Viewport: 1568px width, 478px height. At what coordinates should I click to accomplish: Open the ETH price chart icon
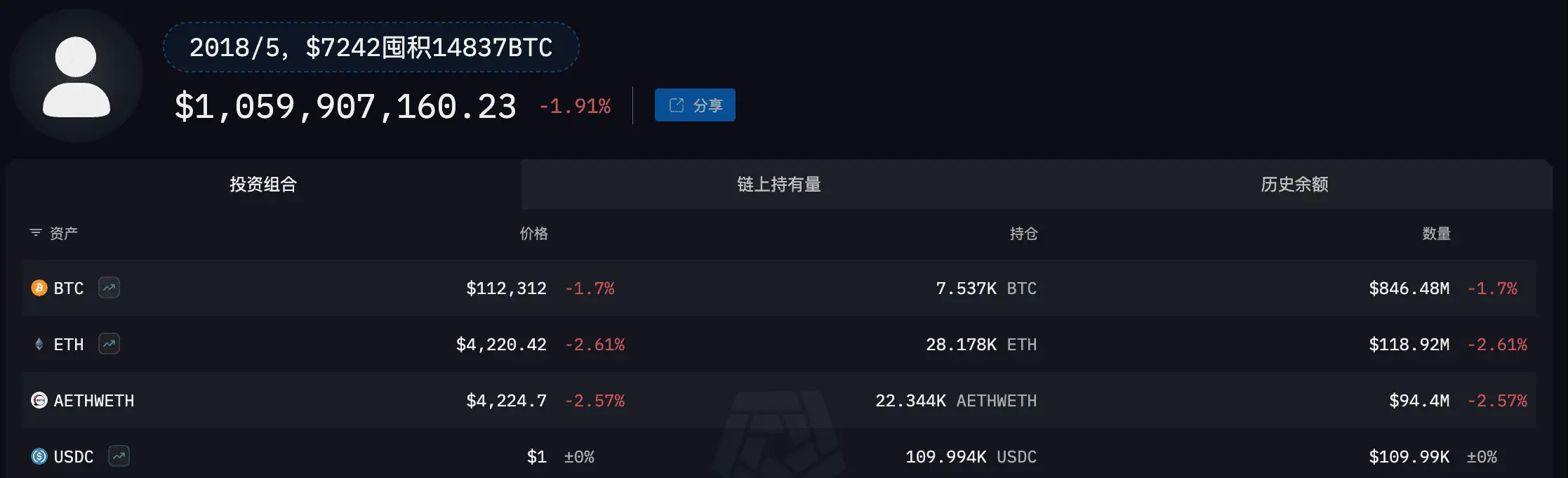tap(109, 344)
